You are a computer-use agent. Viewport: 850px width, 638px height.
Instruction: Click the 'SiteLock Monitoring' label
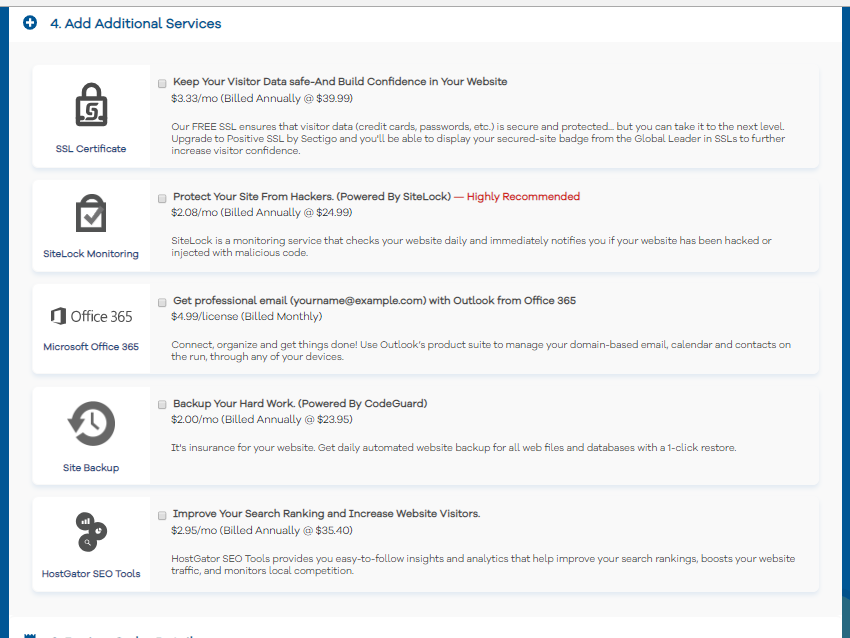pos(91,254)
